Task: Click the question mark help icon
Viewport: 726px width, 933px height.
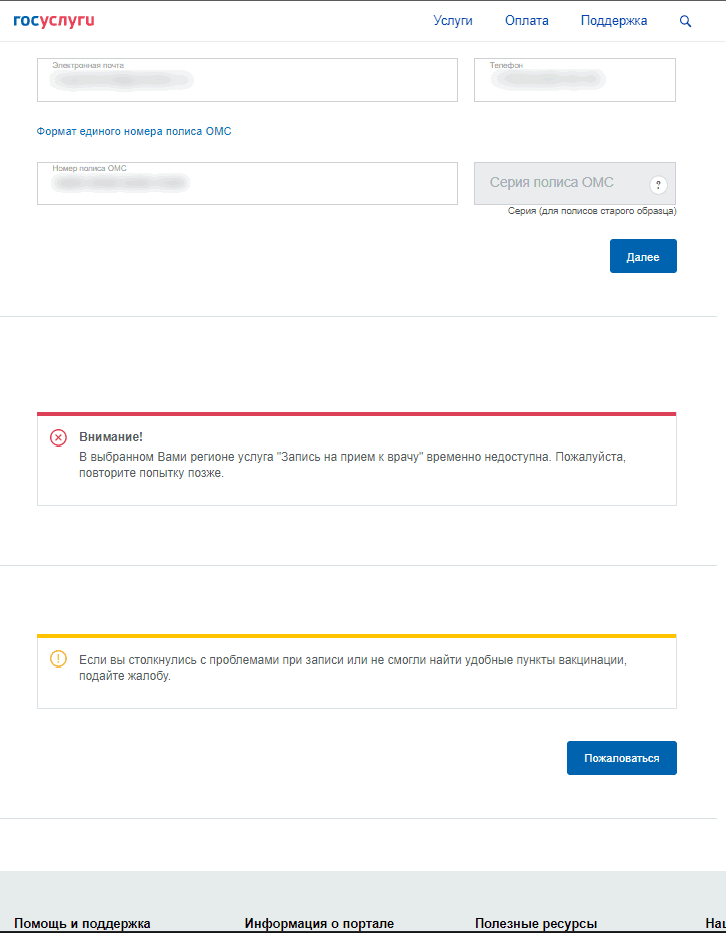Action: (x=658, y=185)
